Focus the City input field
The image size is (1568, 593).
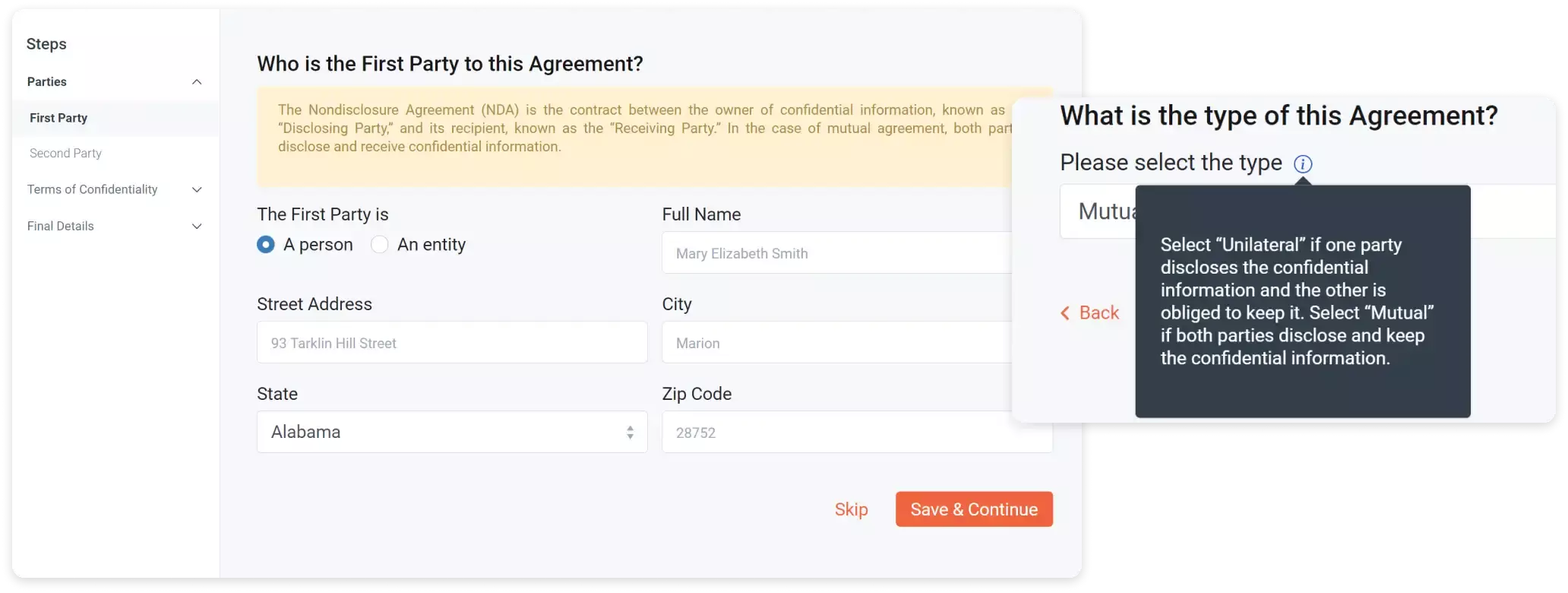click(x=836, y=342)
